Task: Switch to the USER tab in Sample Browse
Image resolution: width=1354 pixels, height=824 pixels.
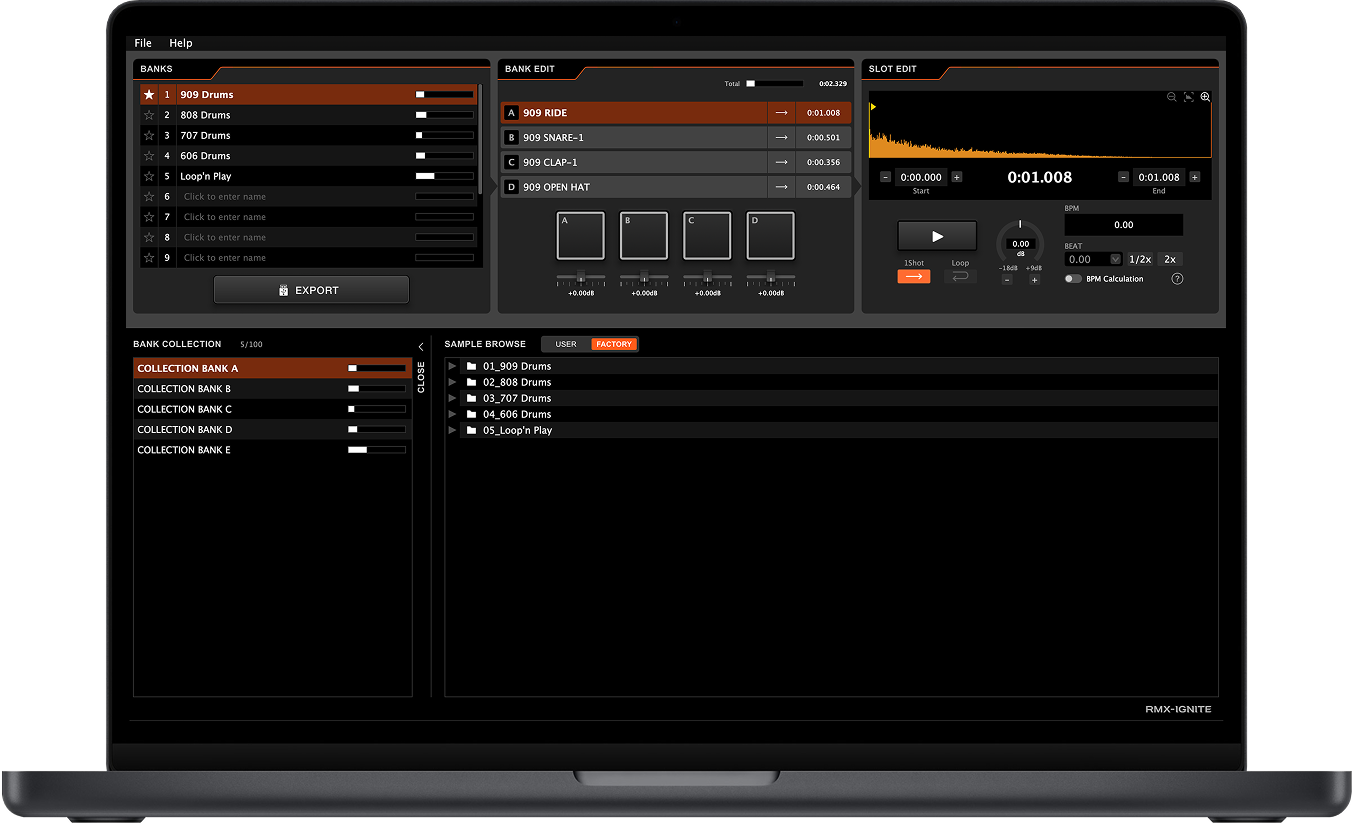Action: (566, 343)
